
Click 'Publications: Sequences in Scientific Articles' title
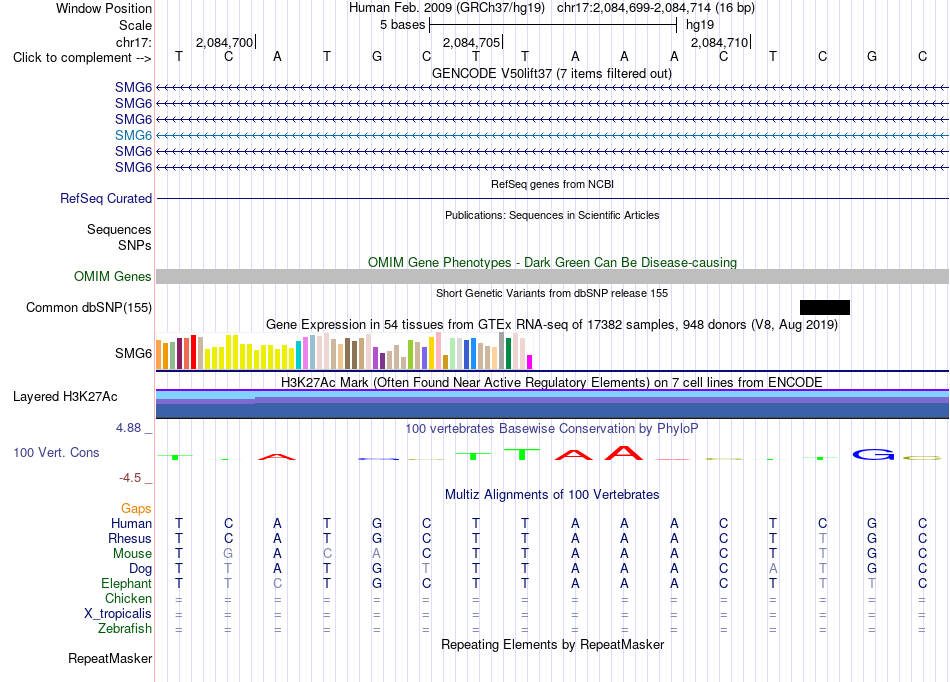[x=552, y=215]
